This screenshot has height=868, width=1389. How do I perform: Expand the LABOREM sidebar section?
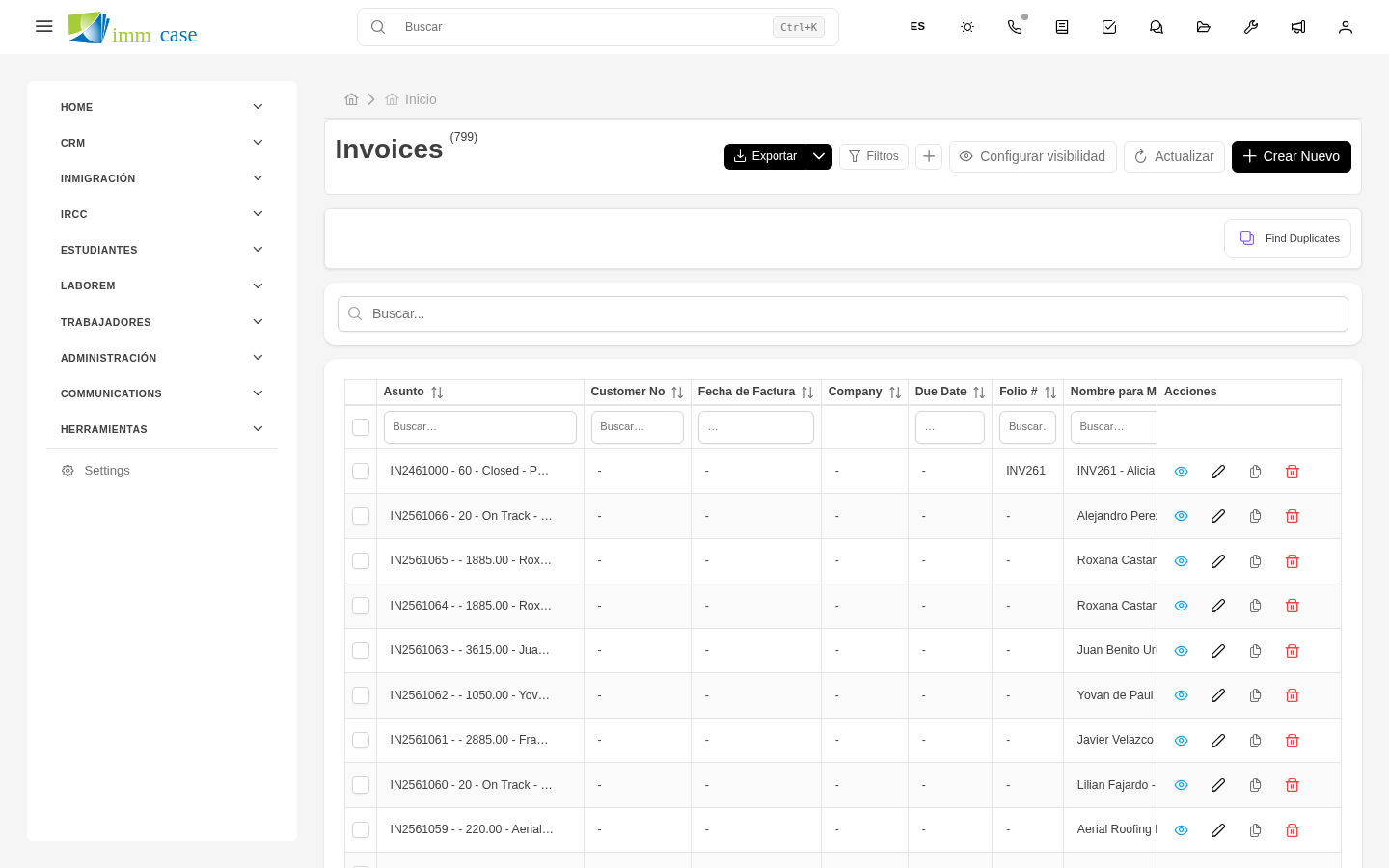162,285
